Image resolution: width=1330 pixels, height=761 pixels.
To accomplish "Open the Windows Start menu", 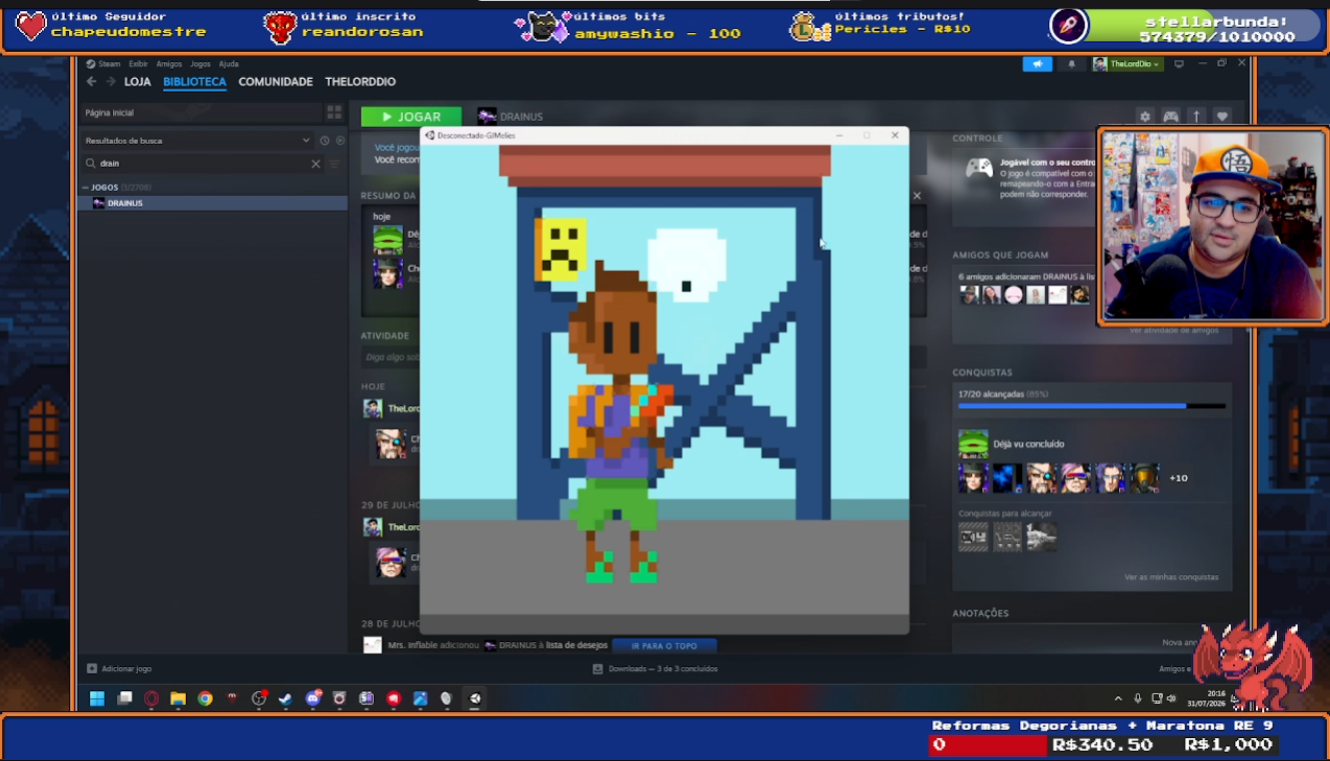I will tap(97, 699).
